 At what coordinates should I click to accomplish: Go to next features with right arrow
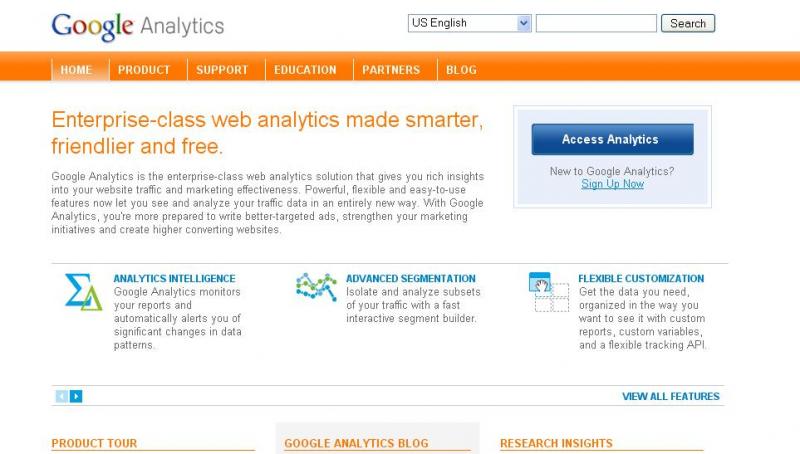[76, 396]
